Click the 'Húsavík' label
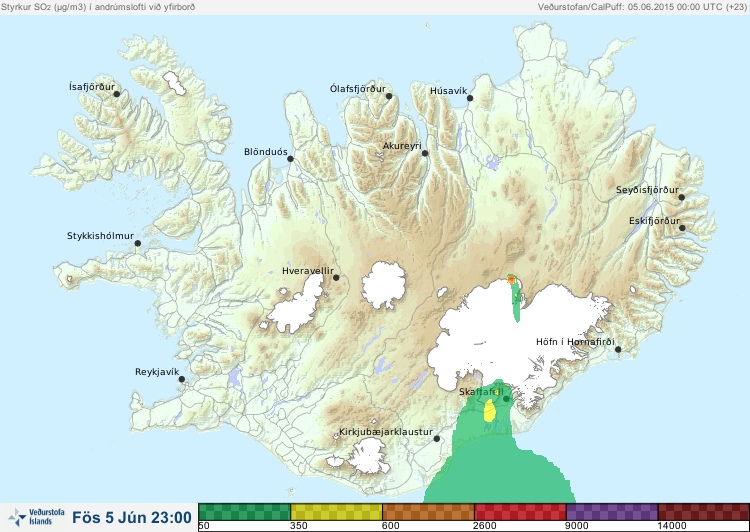Image resolution: width=750 pixels, height=532 pixels. (x=449, y=91)
